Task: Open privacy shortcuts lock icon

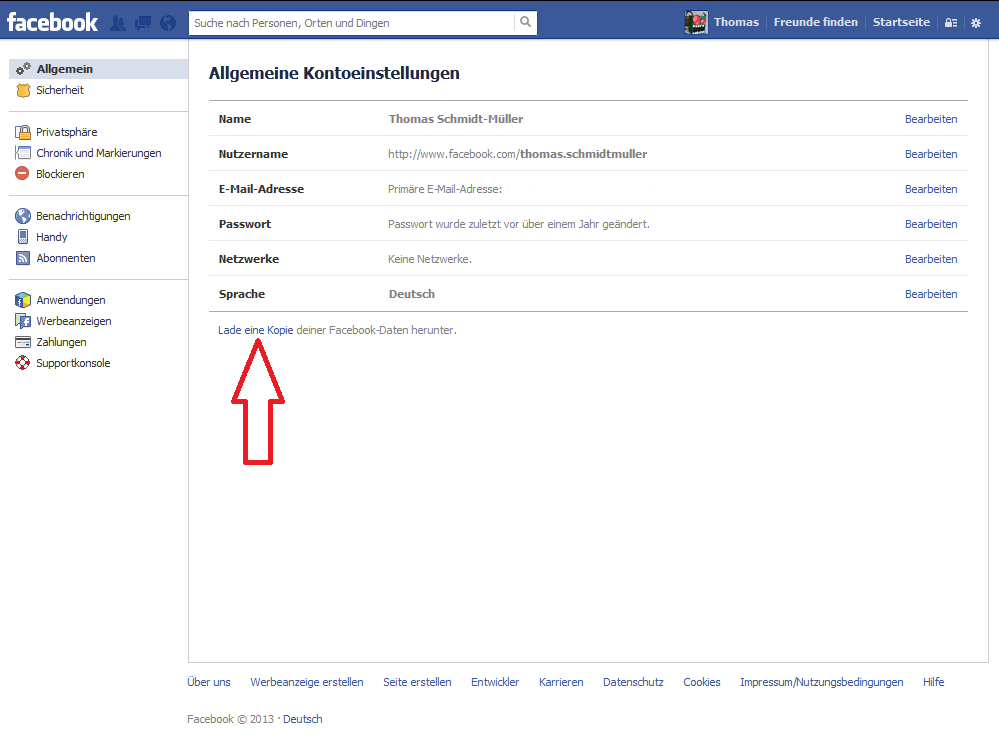Action: [x=951, y=23]
